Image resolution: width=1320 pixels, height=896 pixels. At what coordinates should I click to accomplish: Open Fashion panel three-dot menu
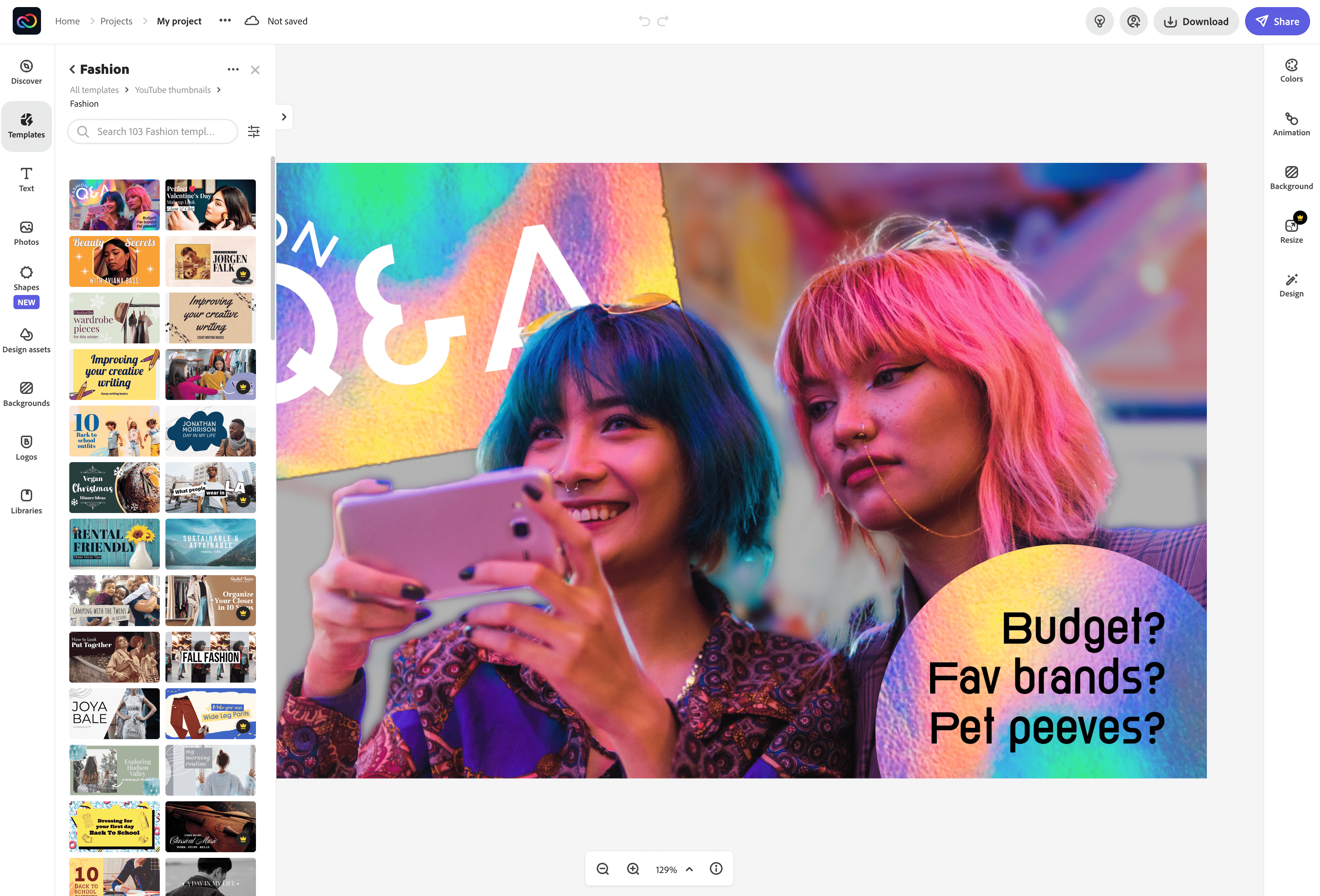click(x=233, y=69)
